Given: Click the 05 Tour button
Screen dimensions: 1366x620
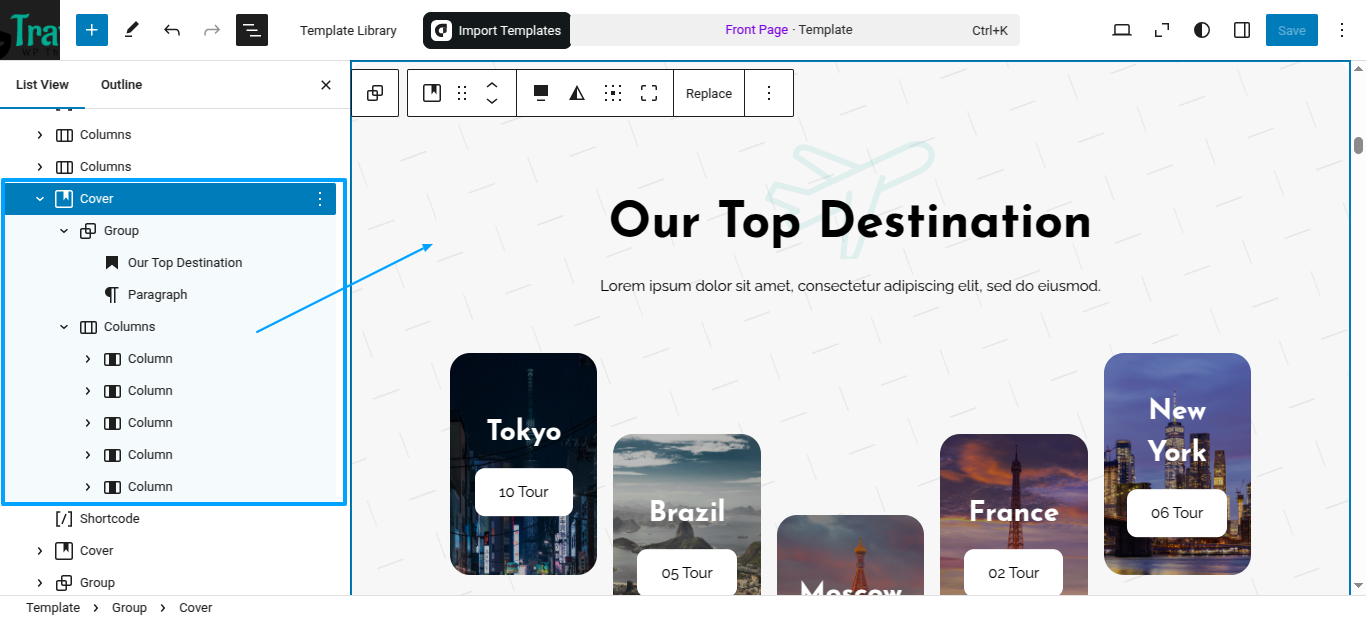Looking at the screenshot, I should pos(687,573).
